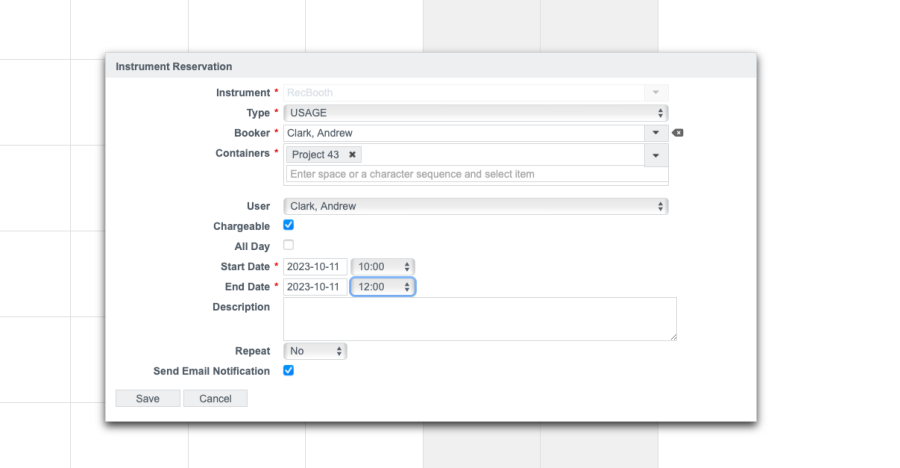
Task: Open the Booker dropdown arrow
Action: point(656,132)
